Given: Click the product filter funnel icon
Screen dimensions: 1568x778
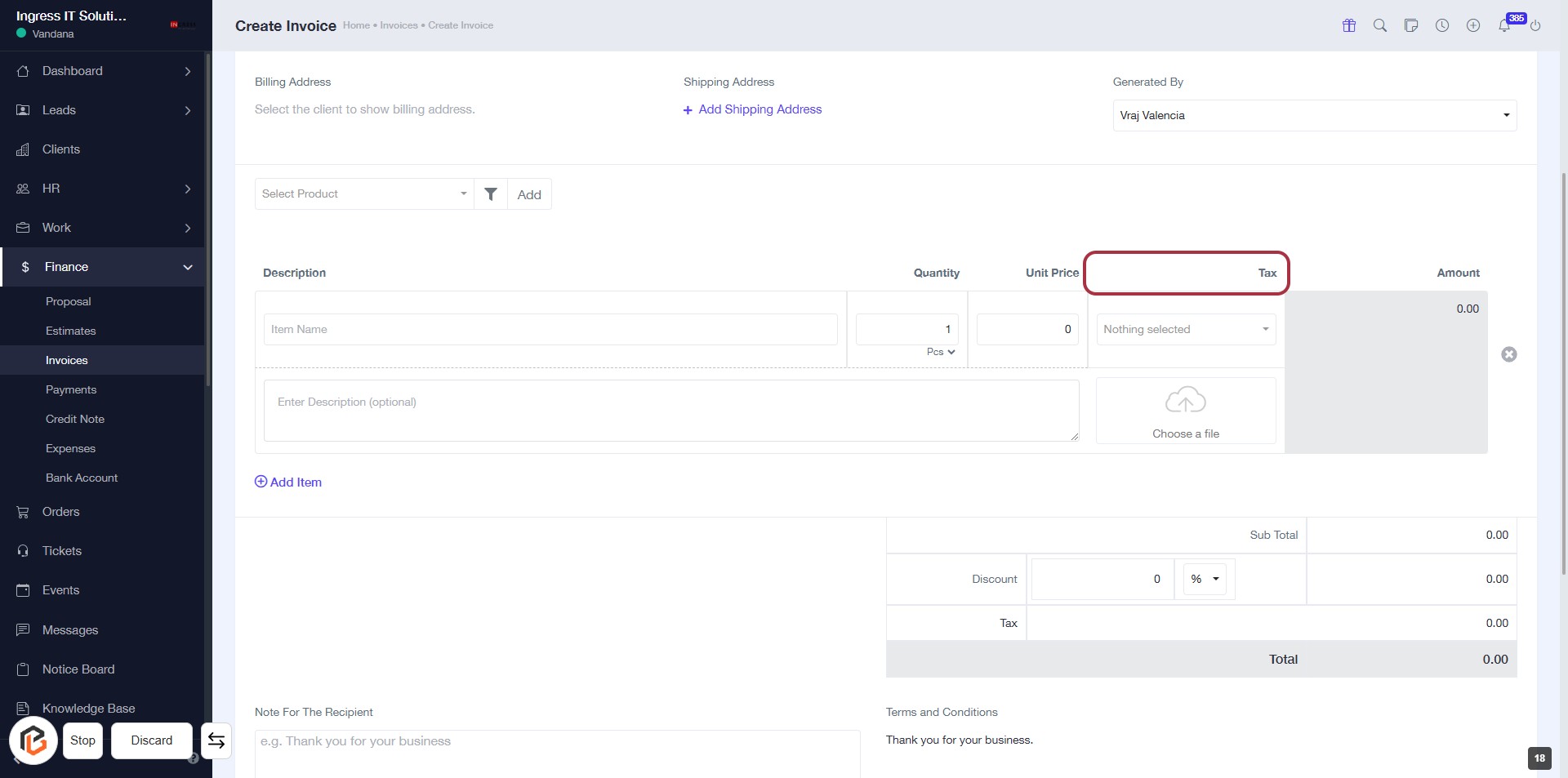Looking at the screenshot, I should [490, 194].
